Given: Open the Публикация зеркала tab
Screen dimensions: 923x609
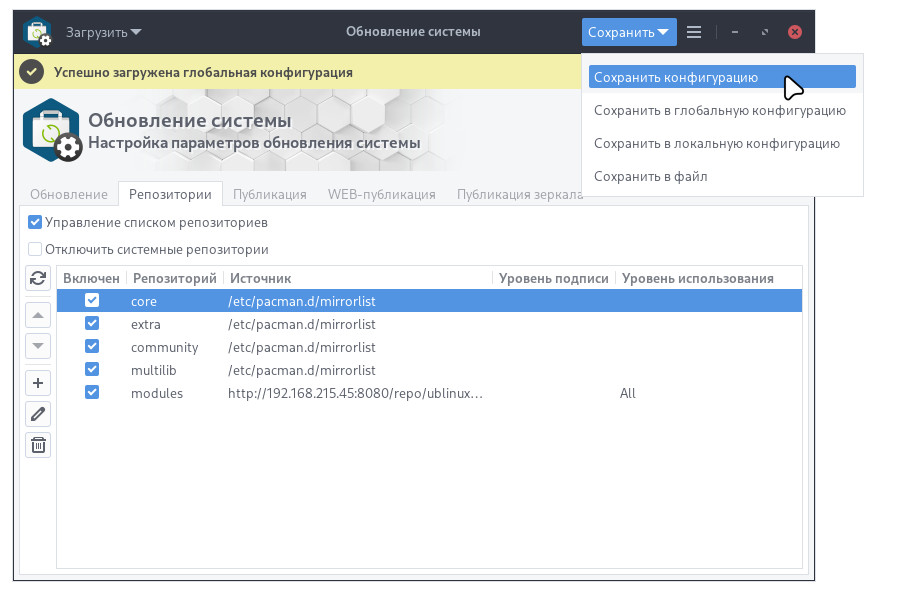Looking at the screenshot, I should (x=520, y=194).
